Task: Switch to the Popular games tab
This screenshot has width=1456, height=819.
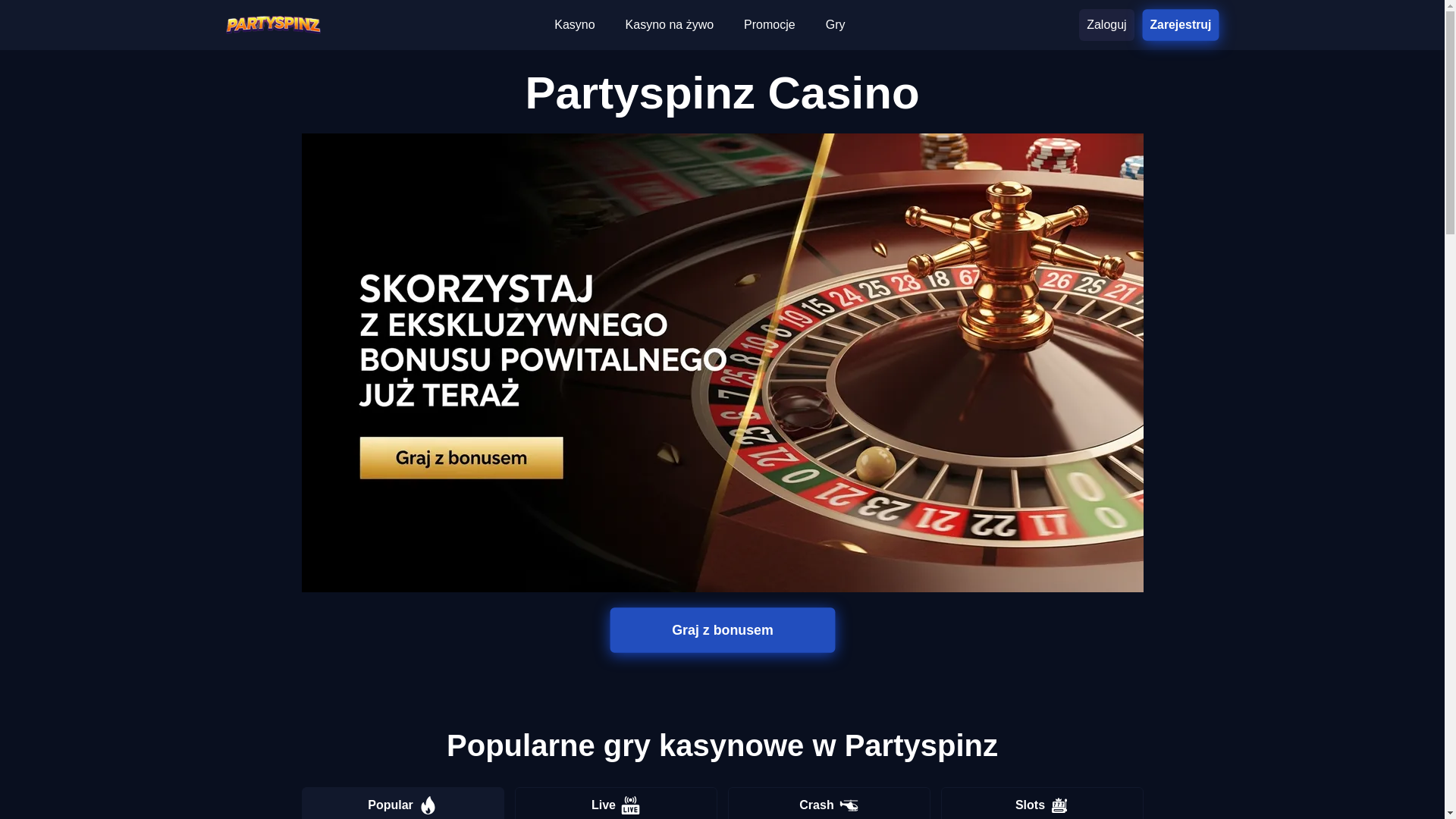Action: [403, 804]
